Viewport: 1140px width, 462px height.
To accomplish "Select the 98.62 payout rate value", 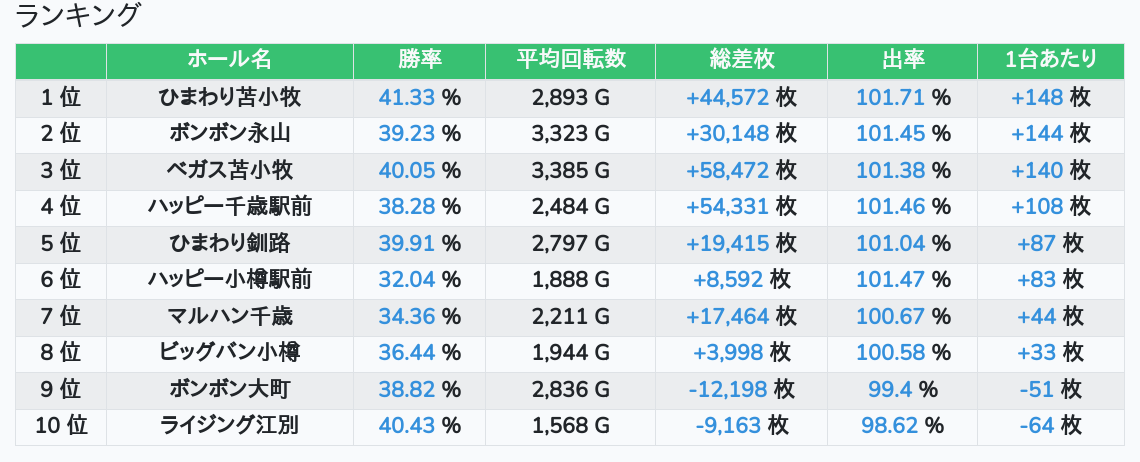I will tap(889, 426).
